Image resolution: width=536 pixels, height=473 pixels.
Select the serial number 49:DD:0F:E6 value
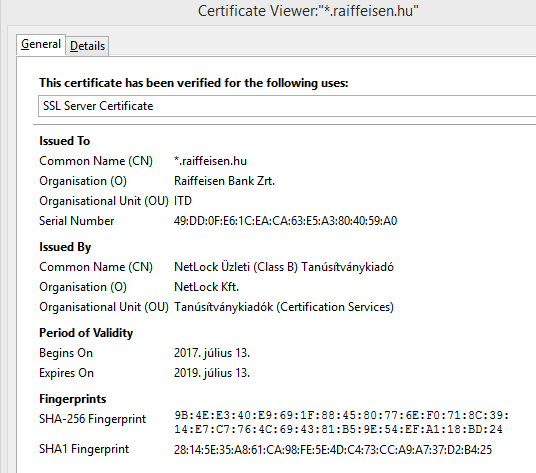click(285, 221)
